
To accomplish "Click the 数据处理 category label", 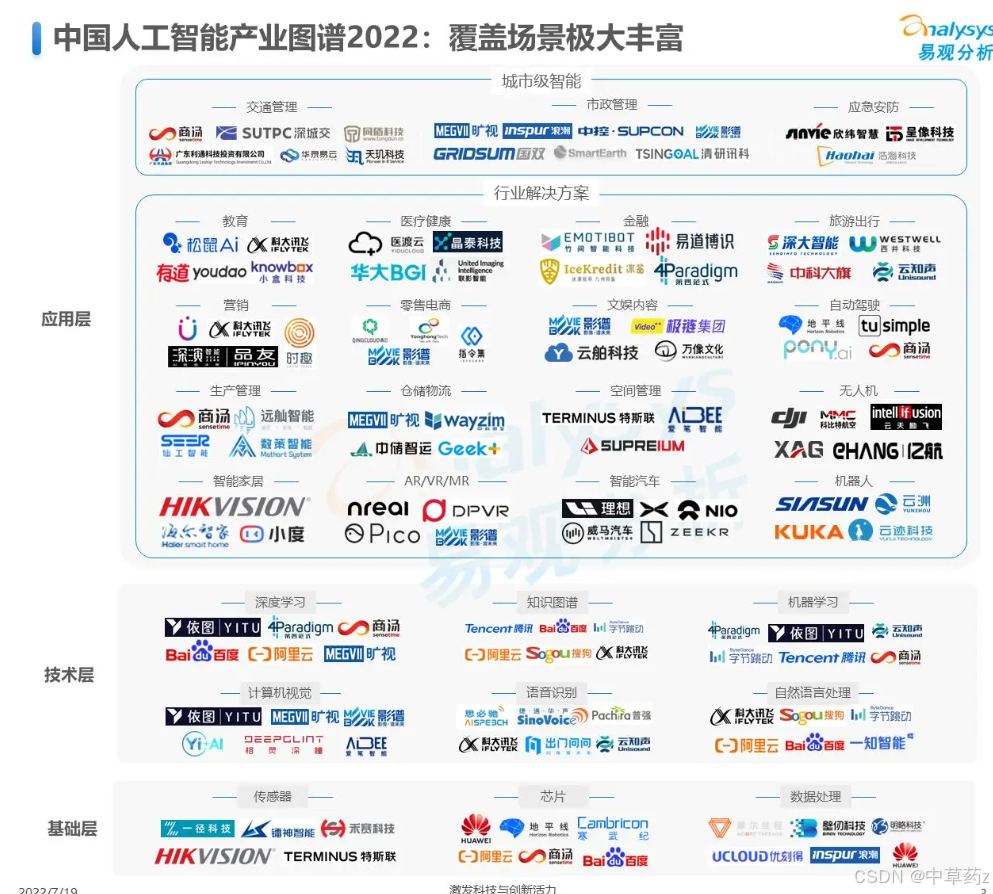I will click(816, 796).
